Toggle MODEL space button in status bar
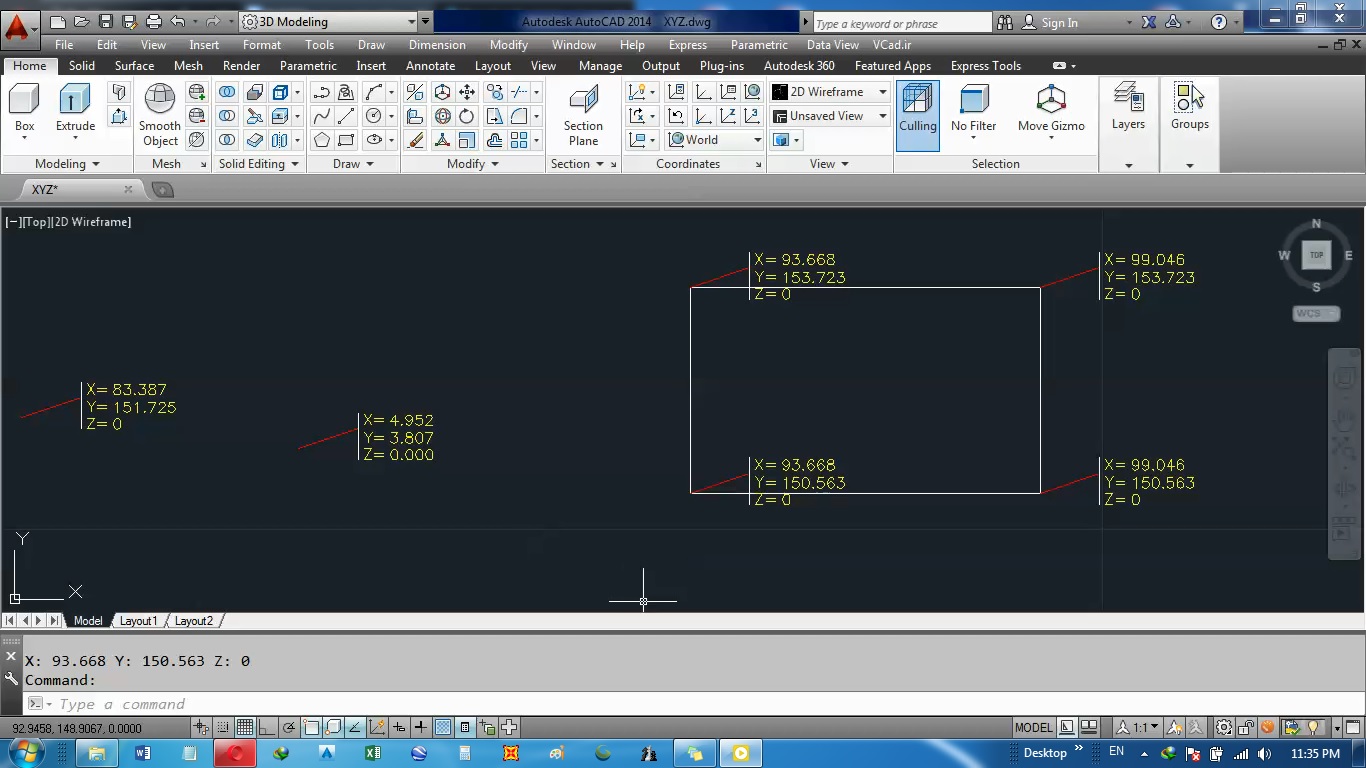This screenshot has width=1366, height=768. click(1033, 728)
